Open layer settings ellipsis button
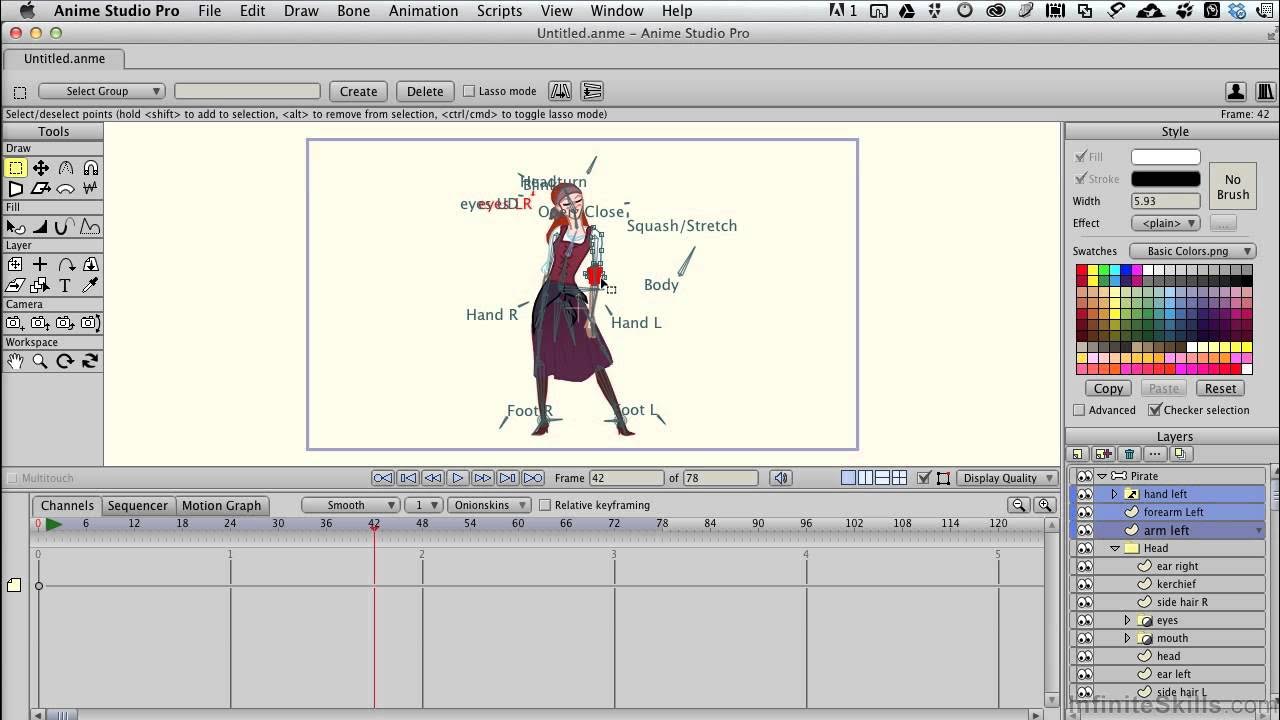1280x720 pixels. pyautogui.click(x=1154, y=454)
